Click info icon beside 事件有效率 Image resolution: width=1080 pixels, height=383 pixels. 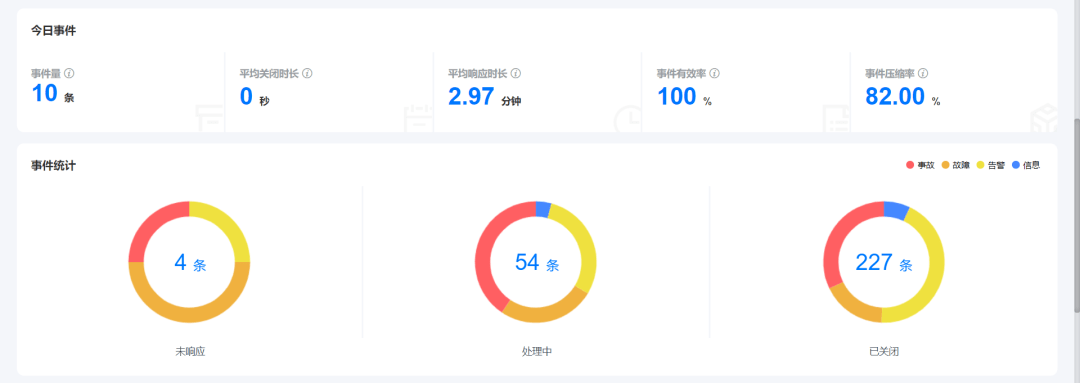(x=715, y=74)
